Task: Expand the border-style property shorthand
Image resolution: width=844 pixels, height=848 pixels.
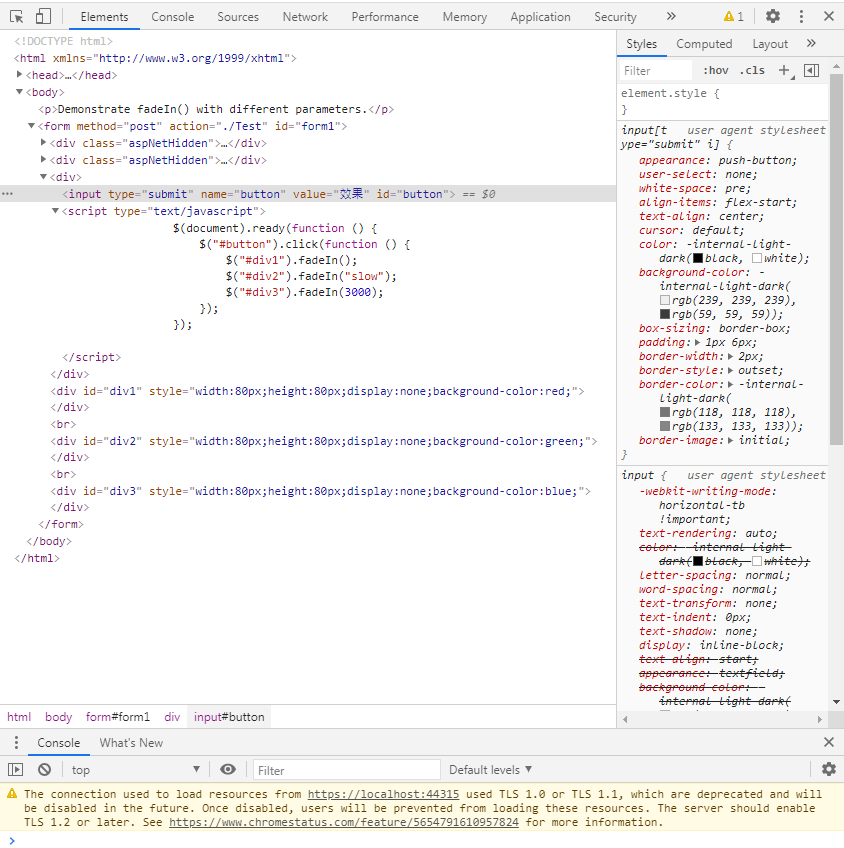Action: pos(730,370)
